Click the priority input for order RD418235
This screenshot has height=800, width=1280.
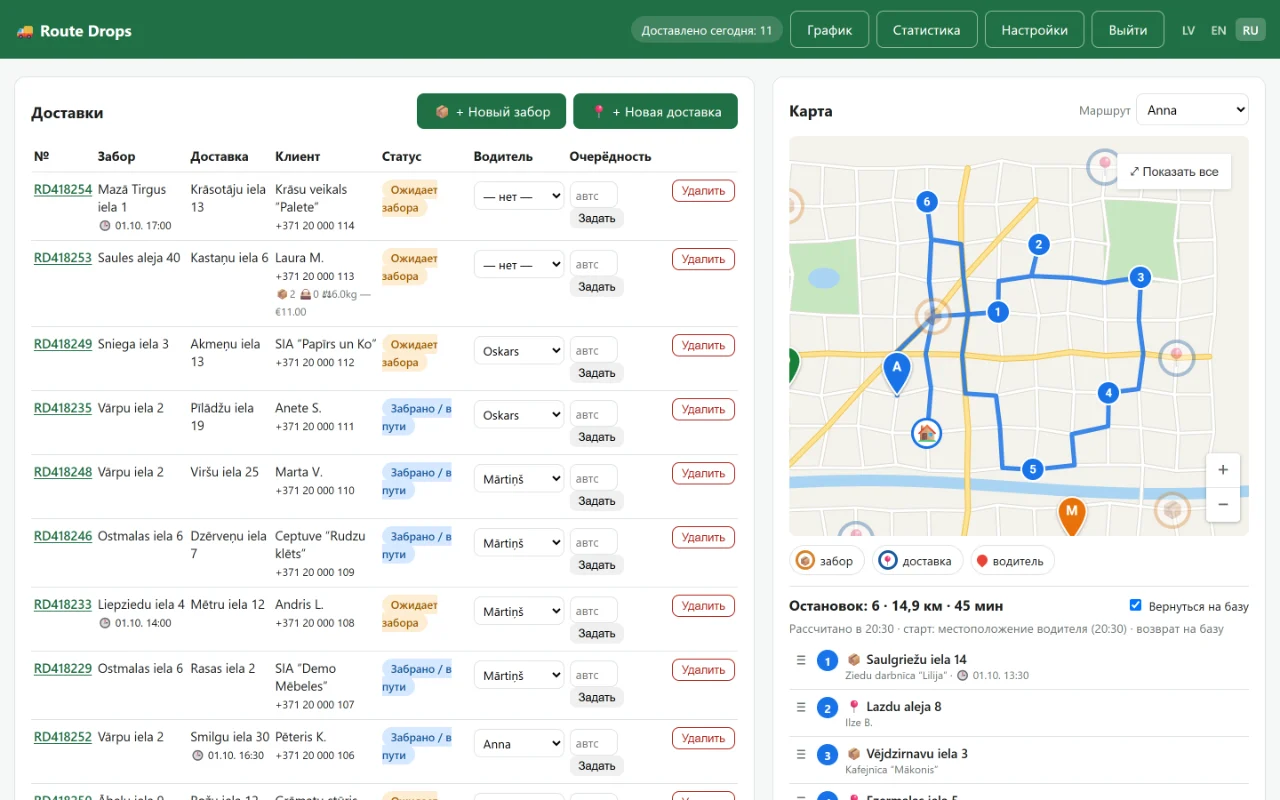point(594,414)
